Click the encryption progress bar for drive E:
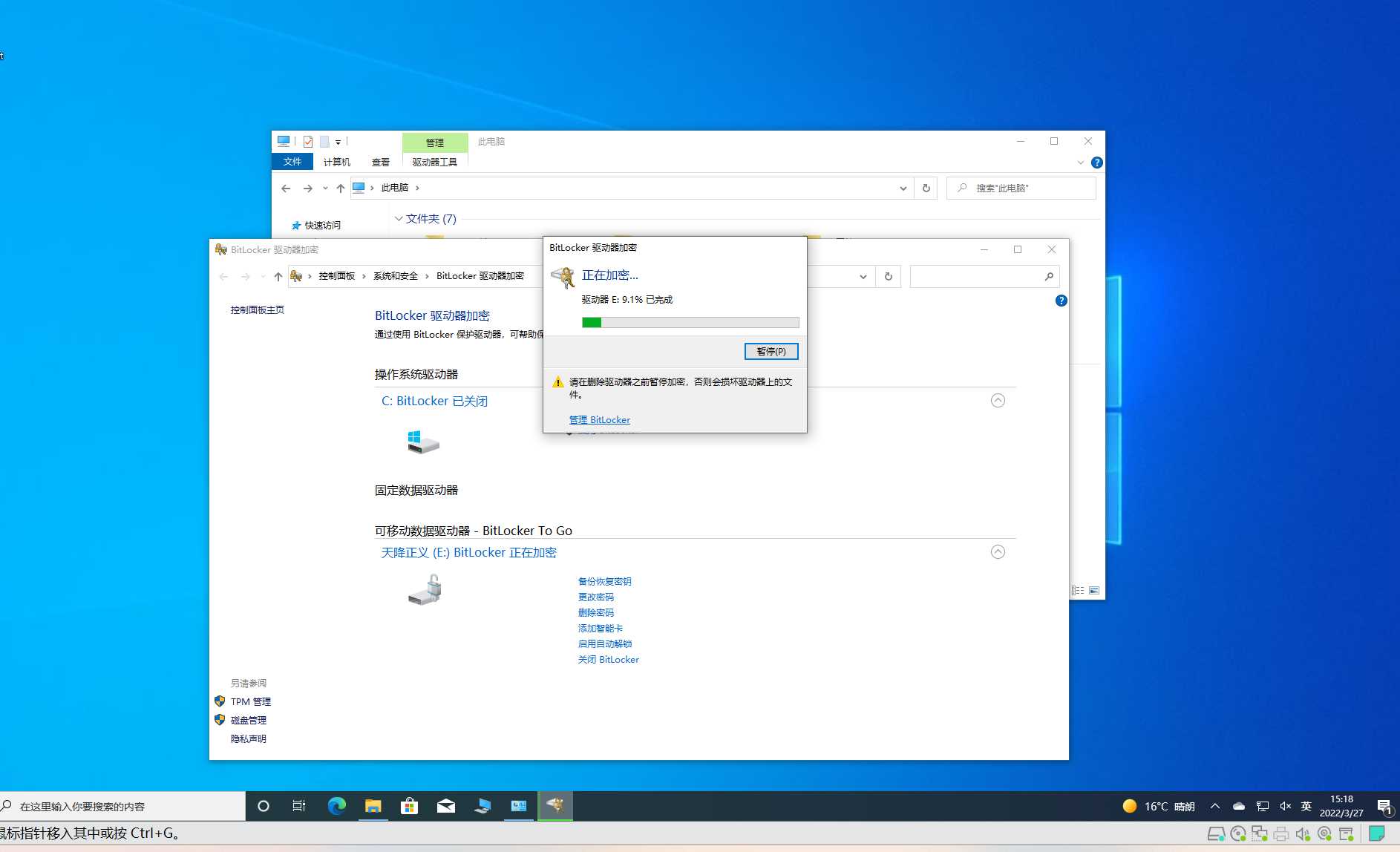Image resolution: width=1400 pixels, height=852 pixels. coord(690,322)
